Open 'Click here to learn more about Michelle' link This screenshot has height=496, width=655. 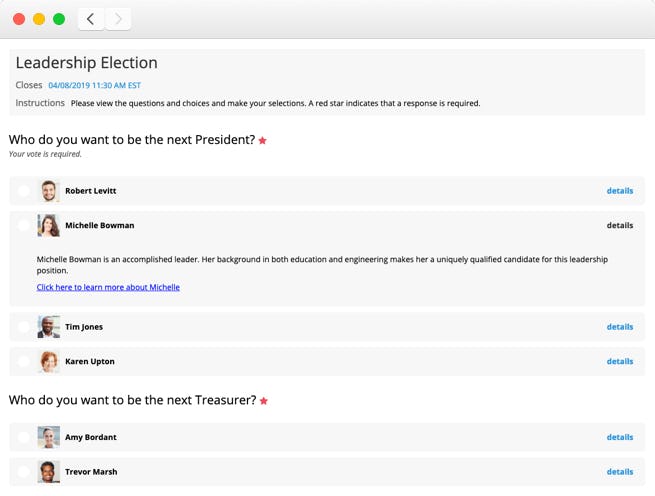(x=108, y=287)
